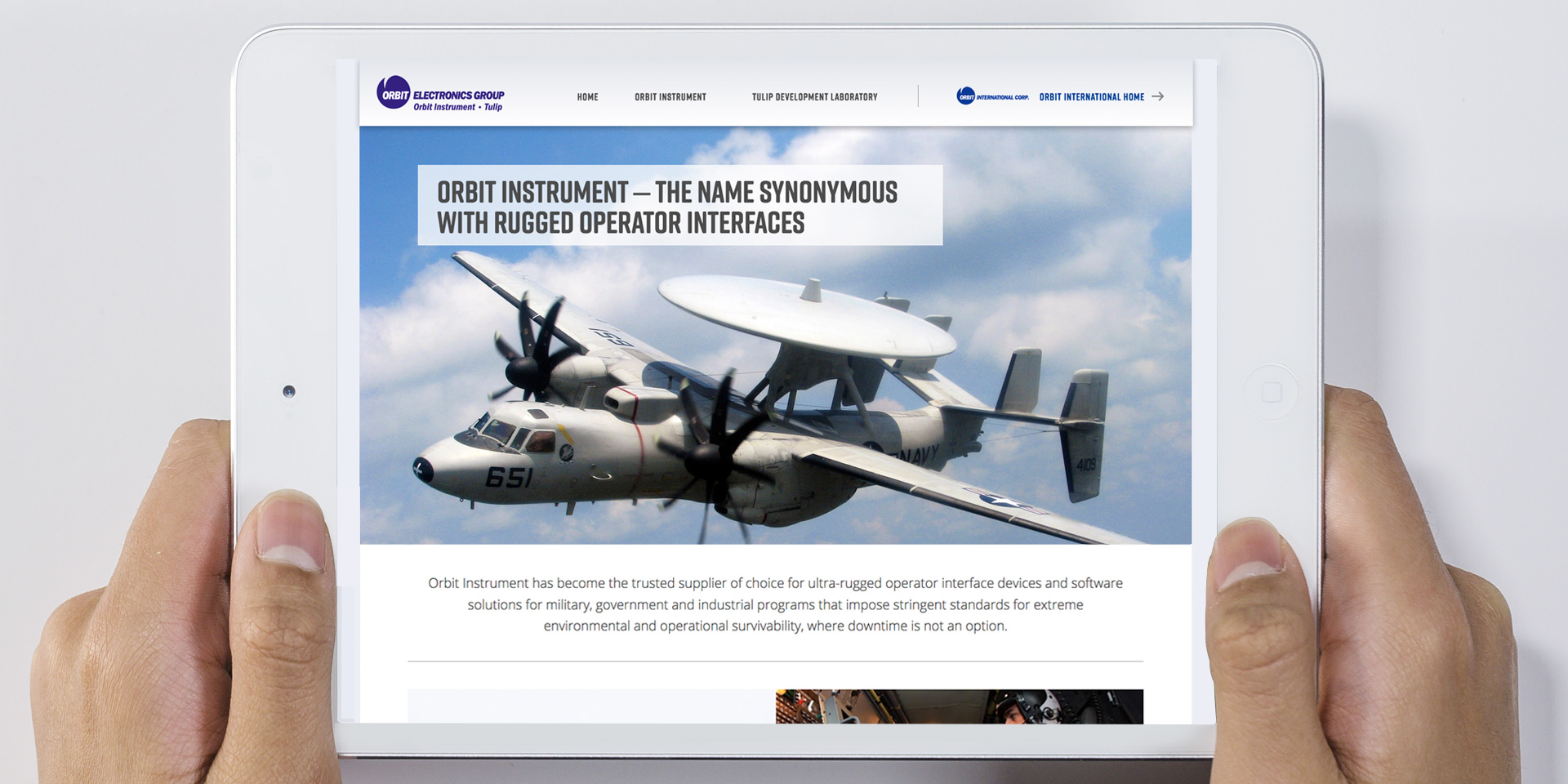Open the pilot helmet thumbnail image

(959, 706)
